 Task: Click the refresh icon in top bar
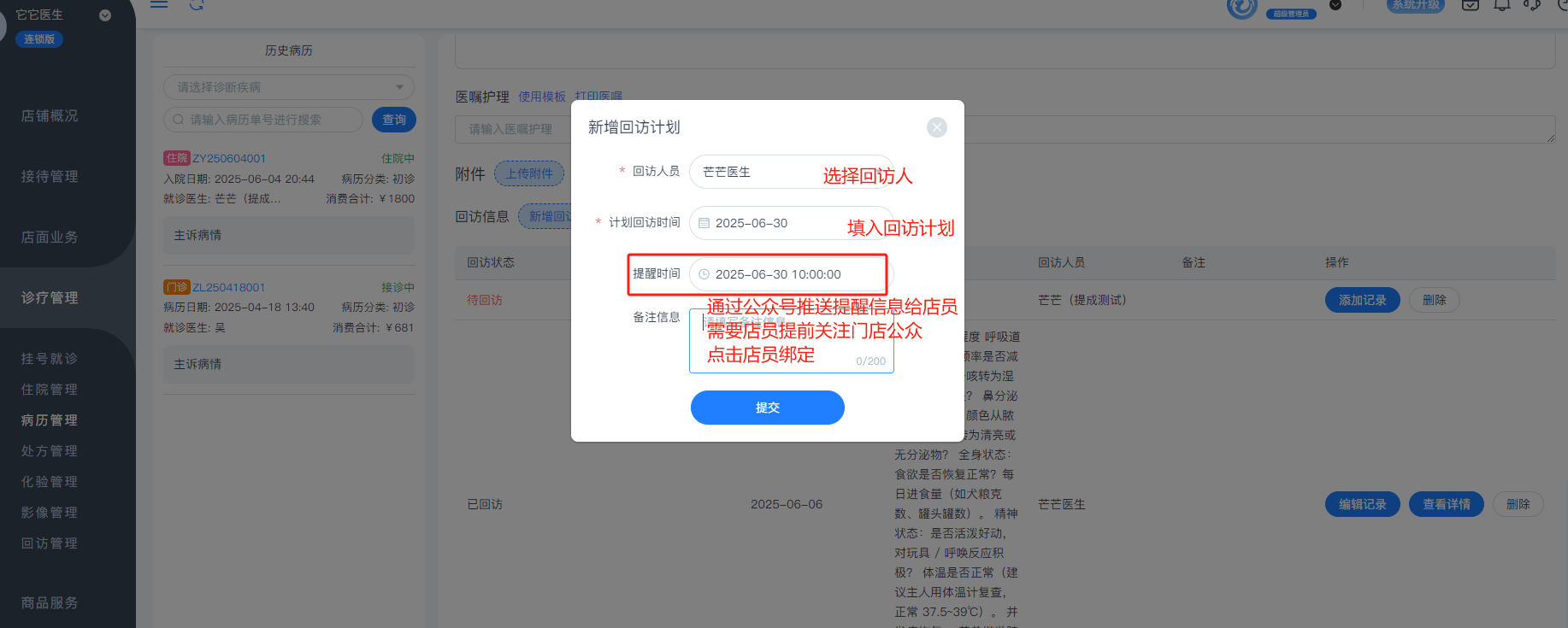coord(197,5)
